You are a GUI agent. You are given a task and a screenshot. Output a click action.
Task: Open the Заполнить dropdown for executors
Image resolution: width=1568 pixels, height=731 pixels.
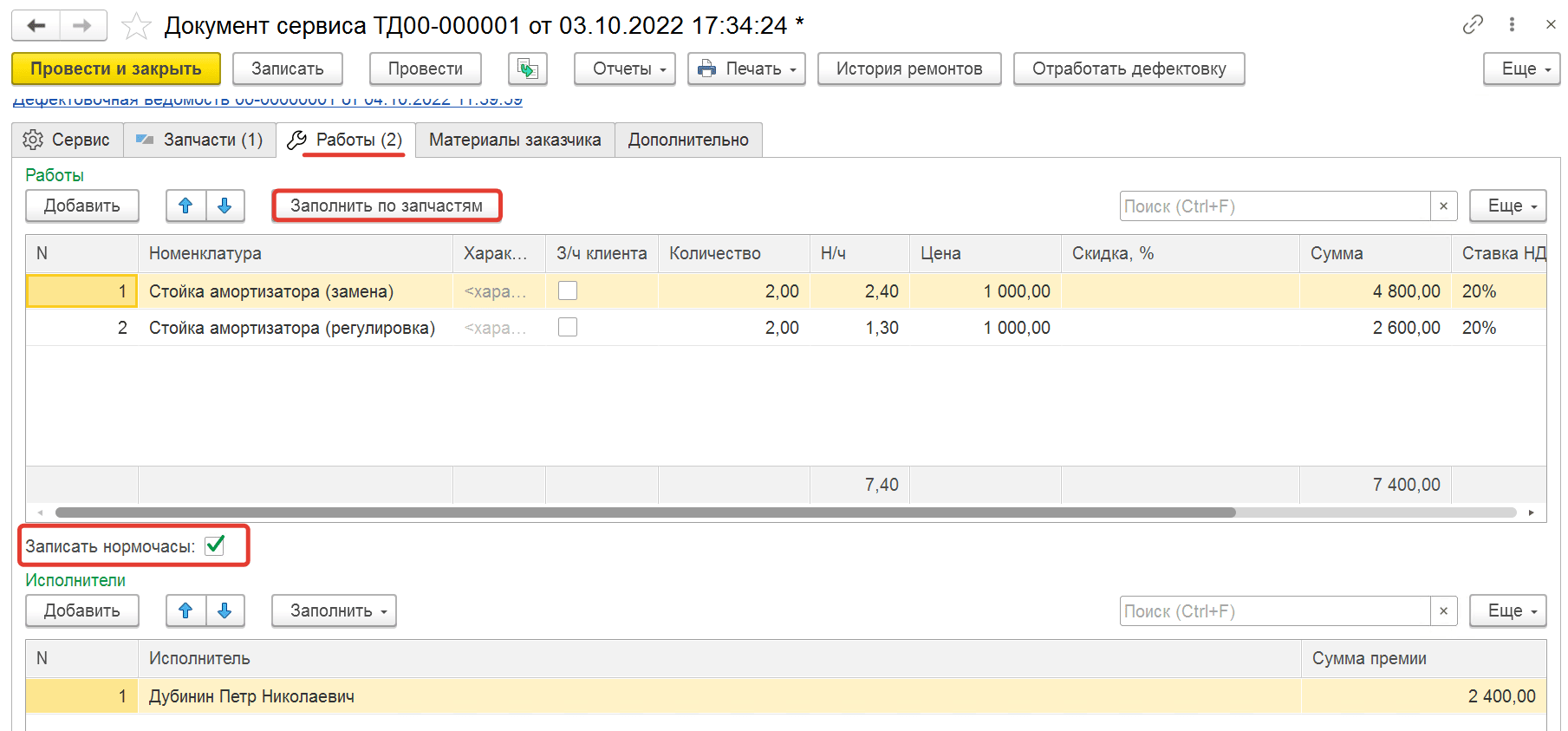(x=334, y=610)
